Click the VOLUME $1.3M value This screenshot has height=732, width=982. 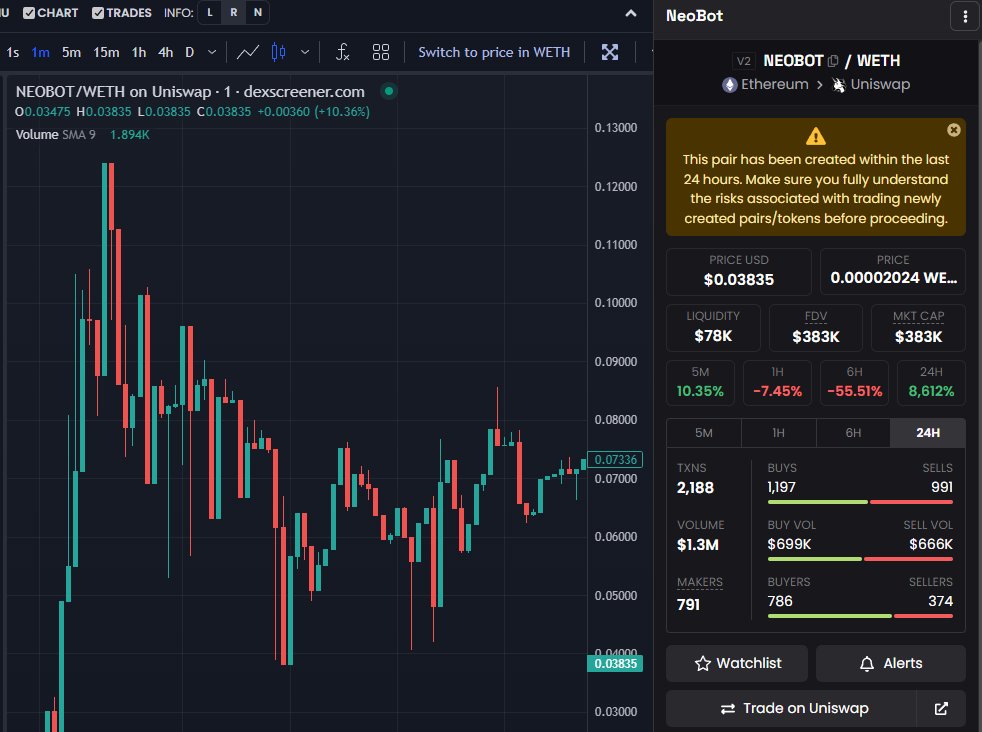point(698,545)
